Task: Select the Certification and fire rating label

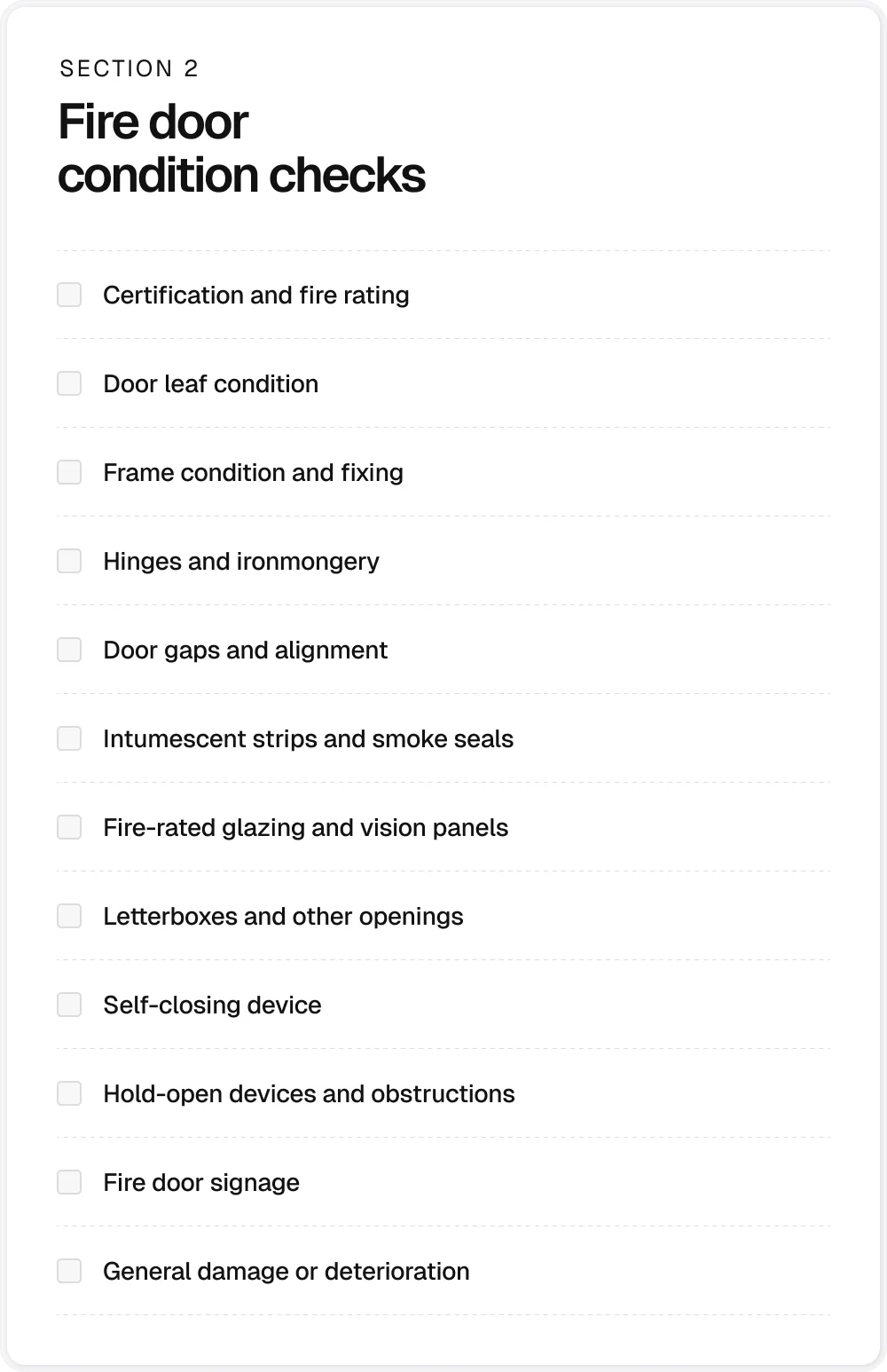Action: click(255, 295)
